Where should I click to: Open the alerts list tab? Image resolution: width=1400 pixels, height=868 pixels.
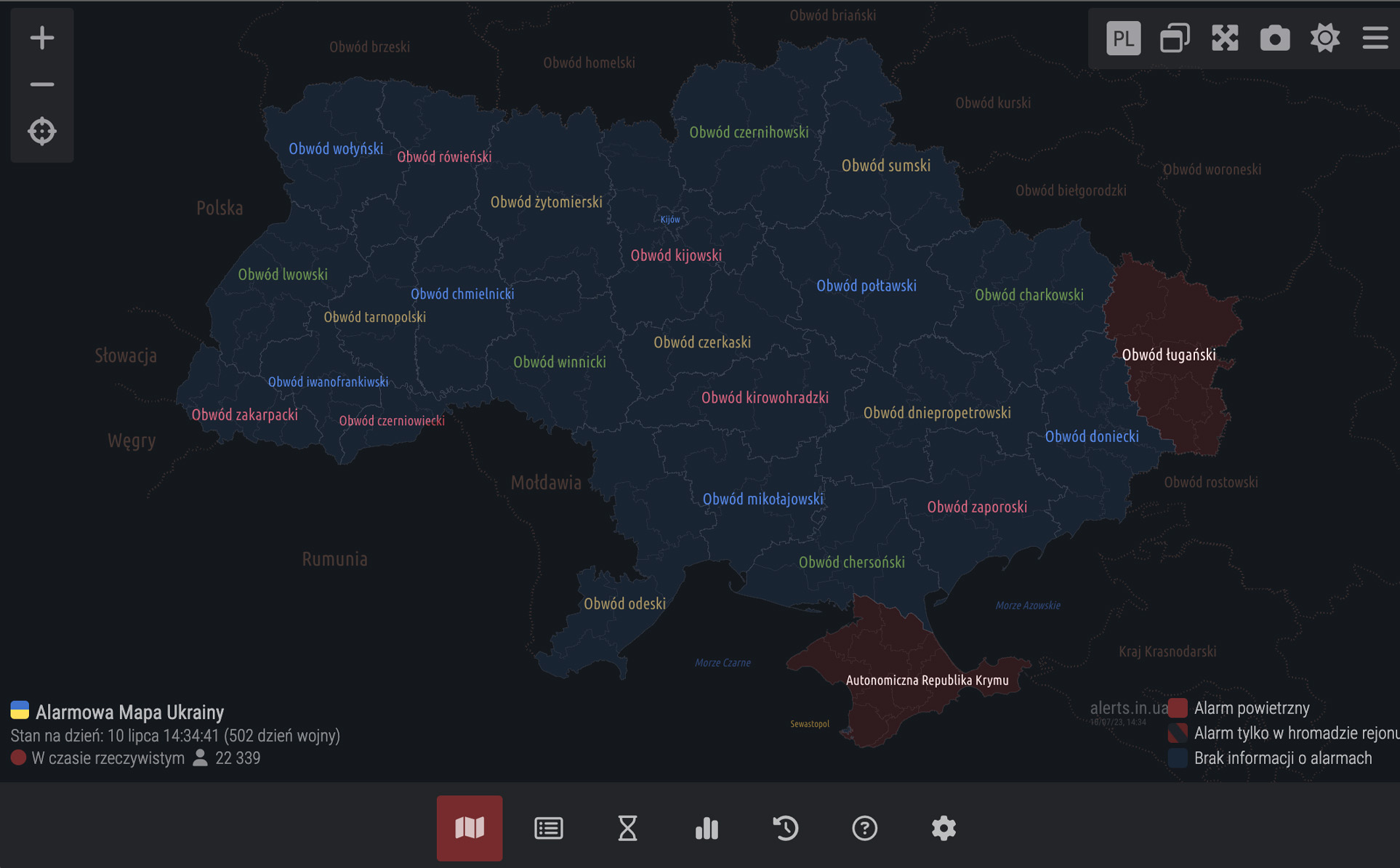pyautogui.click(x=549, y=828)
